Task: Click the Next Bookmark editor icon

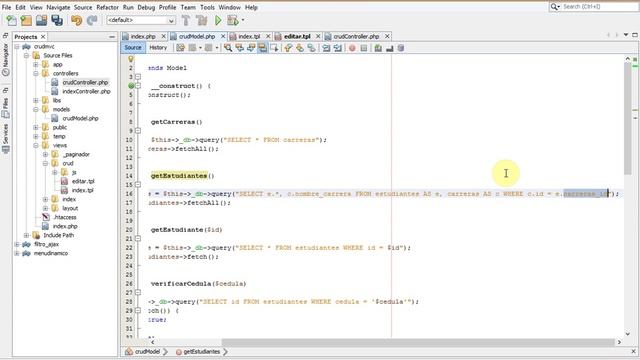Action: 300,48
